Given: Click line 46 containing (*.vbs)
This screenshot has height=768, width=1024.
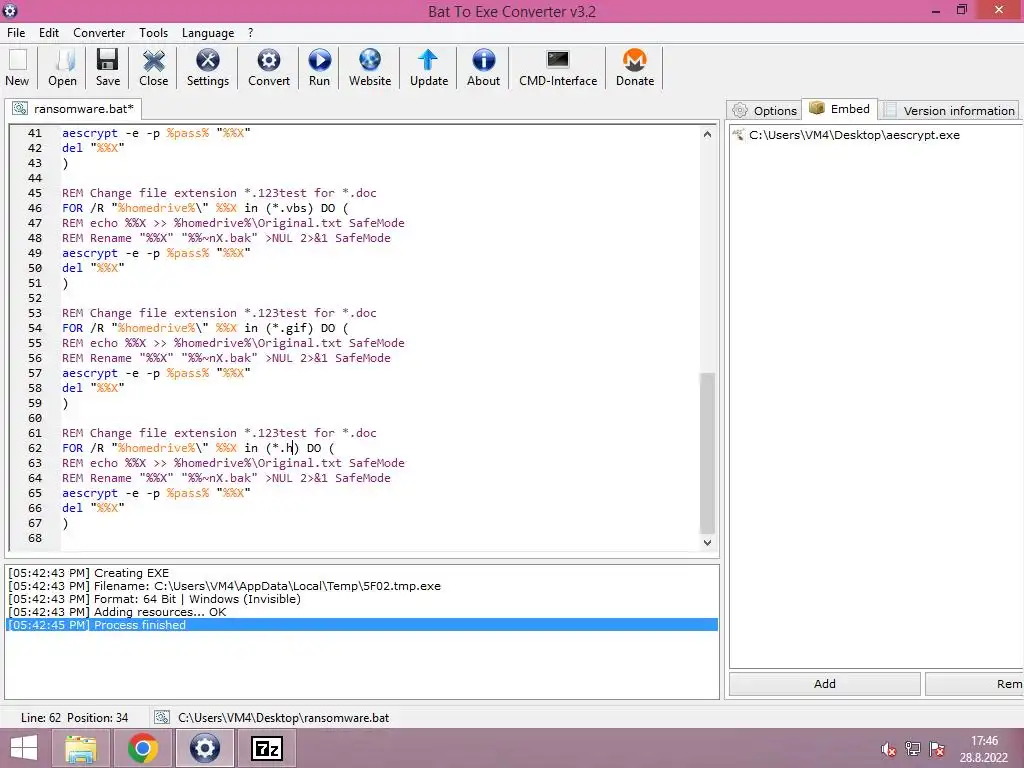Looking at the screenshot, I should tap(205, 208).
